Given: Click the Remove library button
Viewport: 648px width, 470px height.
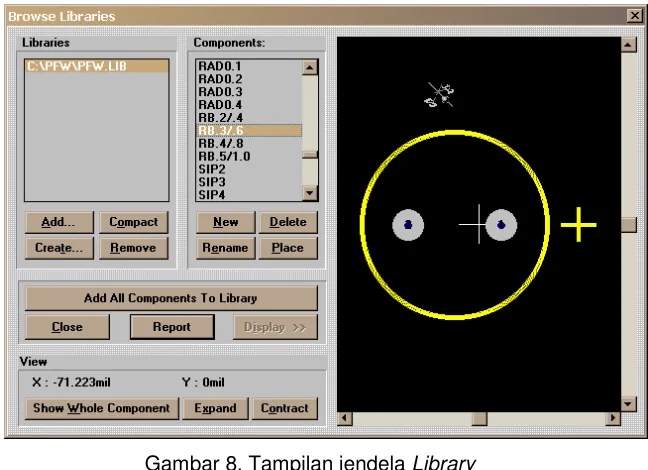Looking at the screenshot, I should point(133,248).
